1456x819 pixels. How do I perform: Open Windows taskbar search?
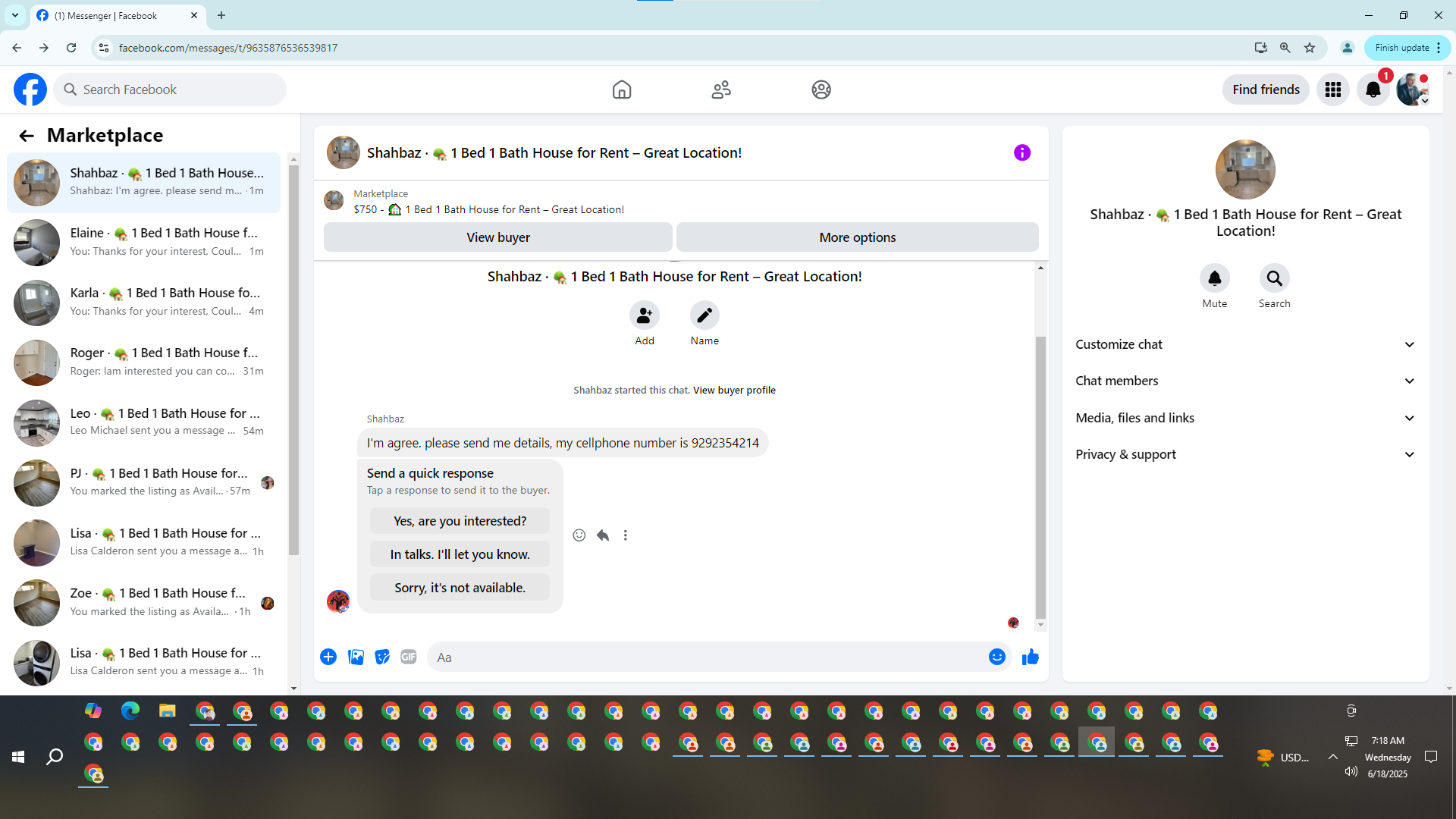(x=55, y=757)
